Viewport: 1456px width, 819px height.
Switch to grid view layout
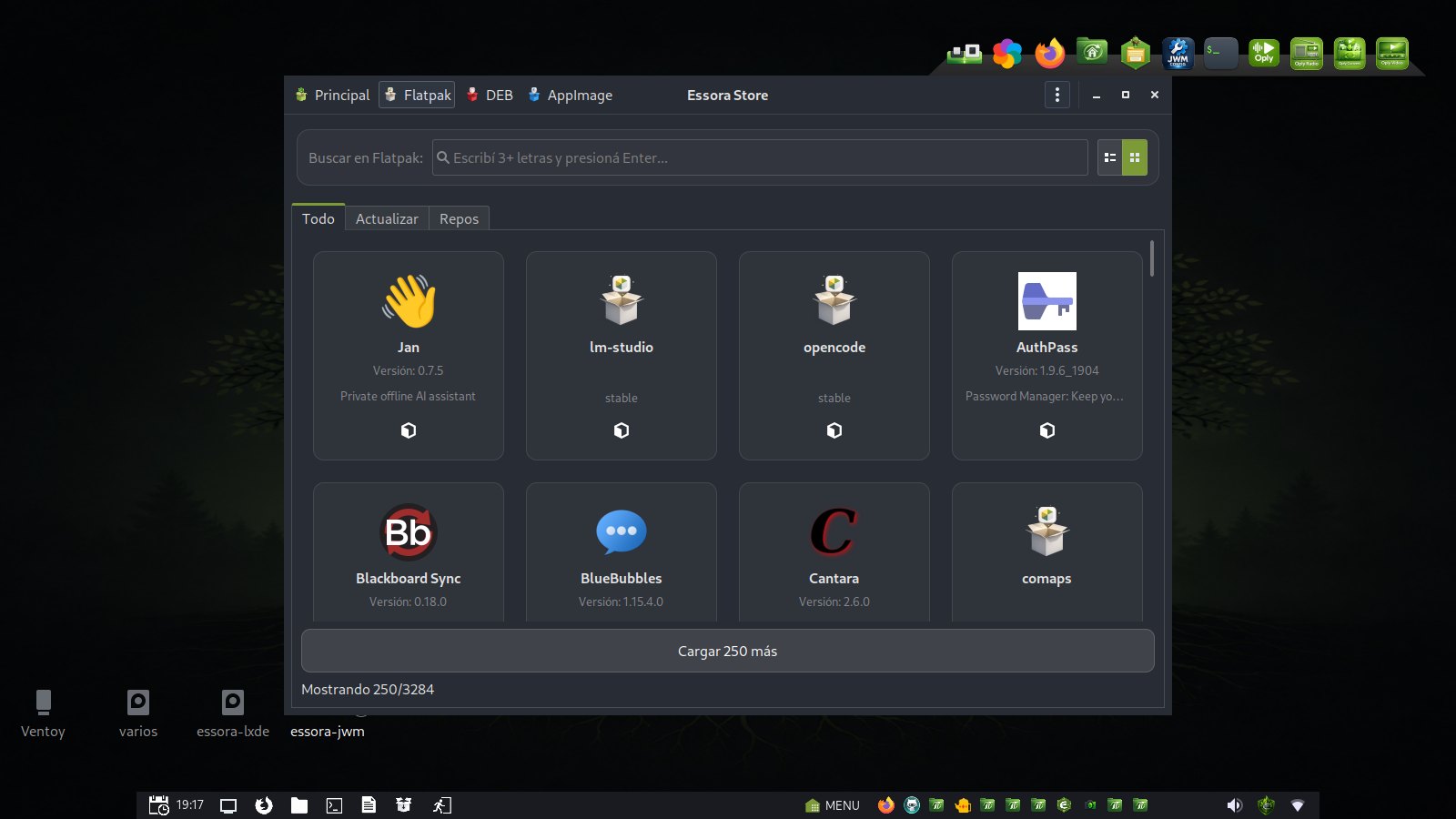(1135, 157)
